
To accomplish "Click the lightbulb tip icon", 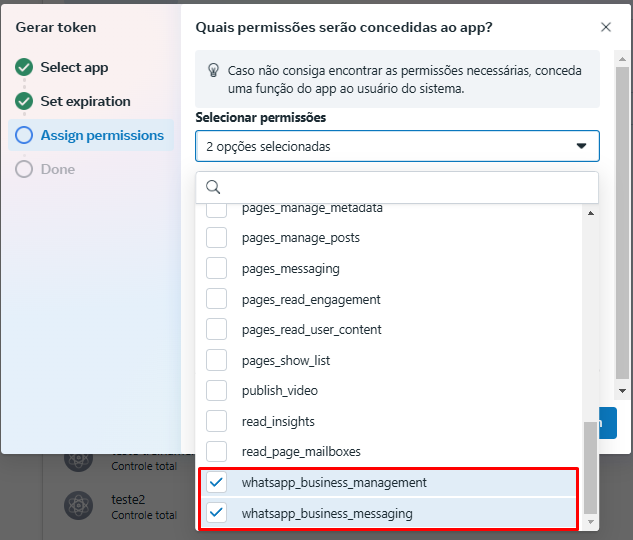I will pos(213,71).
